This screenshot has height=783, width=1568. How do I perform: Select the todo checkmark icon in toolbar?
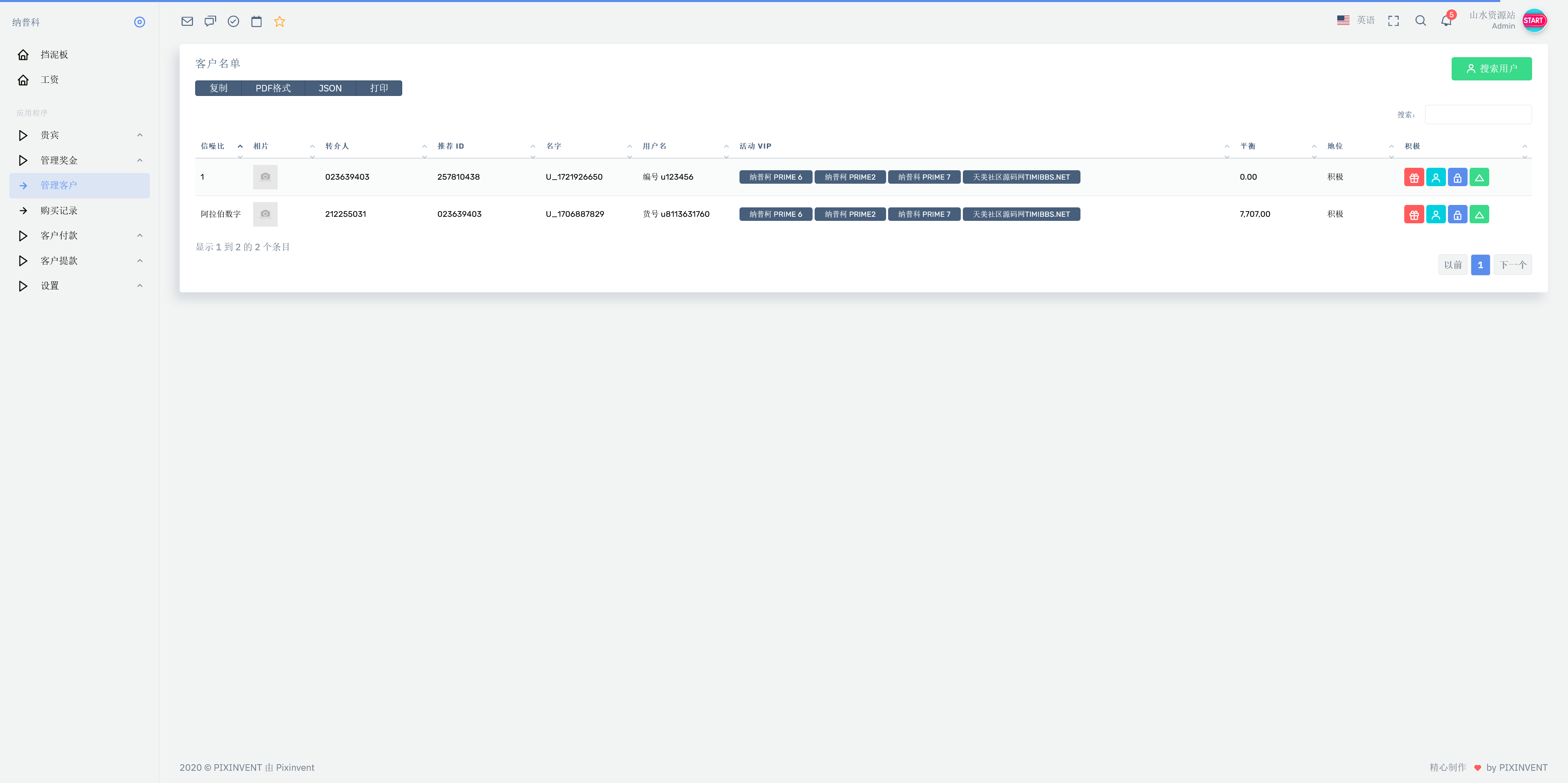pyautogui.click(x=233, y=21)
